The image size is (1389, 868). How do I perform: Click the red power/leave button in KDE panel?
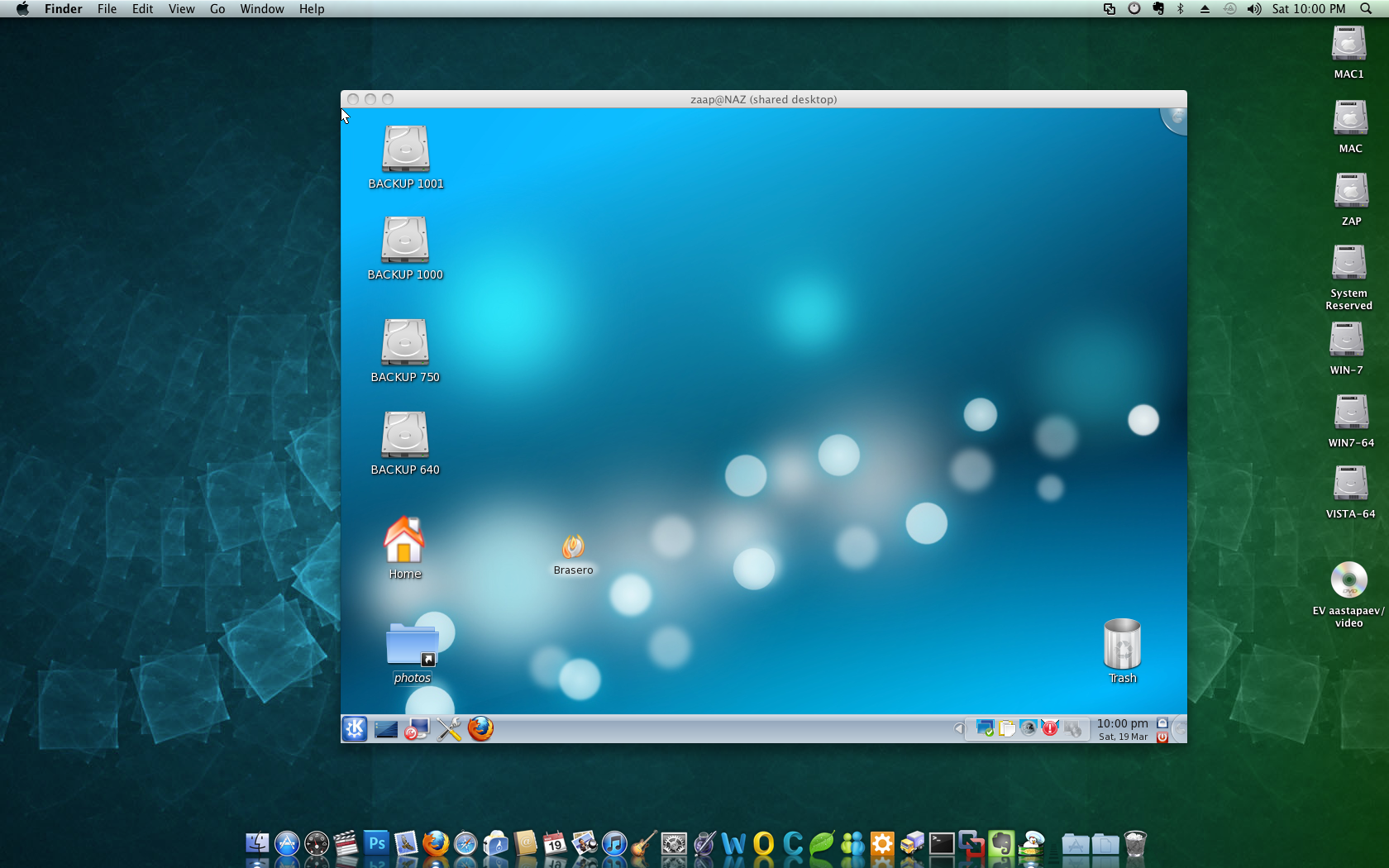click(x=1162, y=737)
